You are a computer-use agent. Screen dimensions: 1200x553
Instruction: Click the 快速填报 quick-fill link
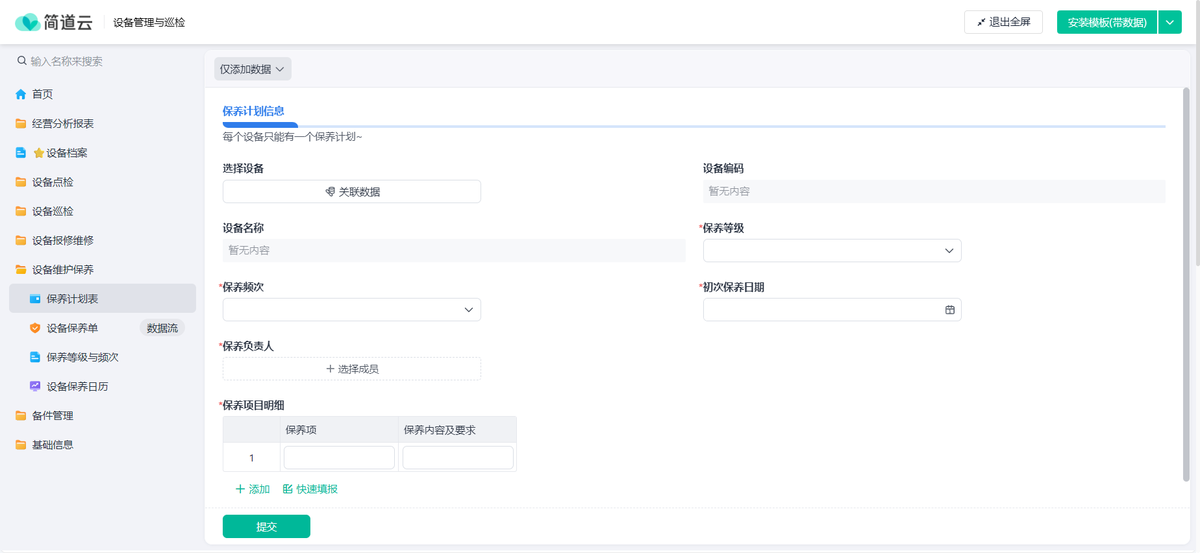(310, 489)
